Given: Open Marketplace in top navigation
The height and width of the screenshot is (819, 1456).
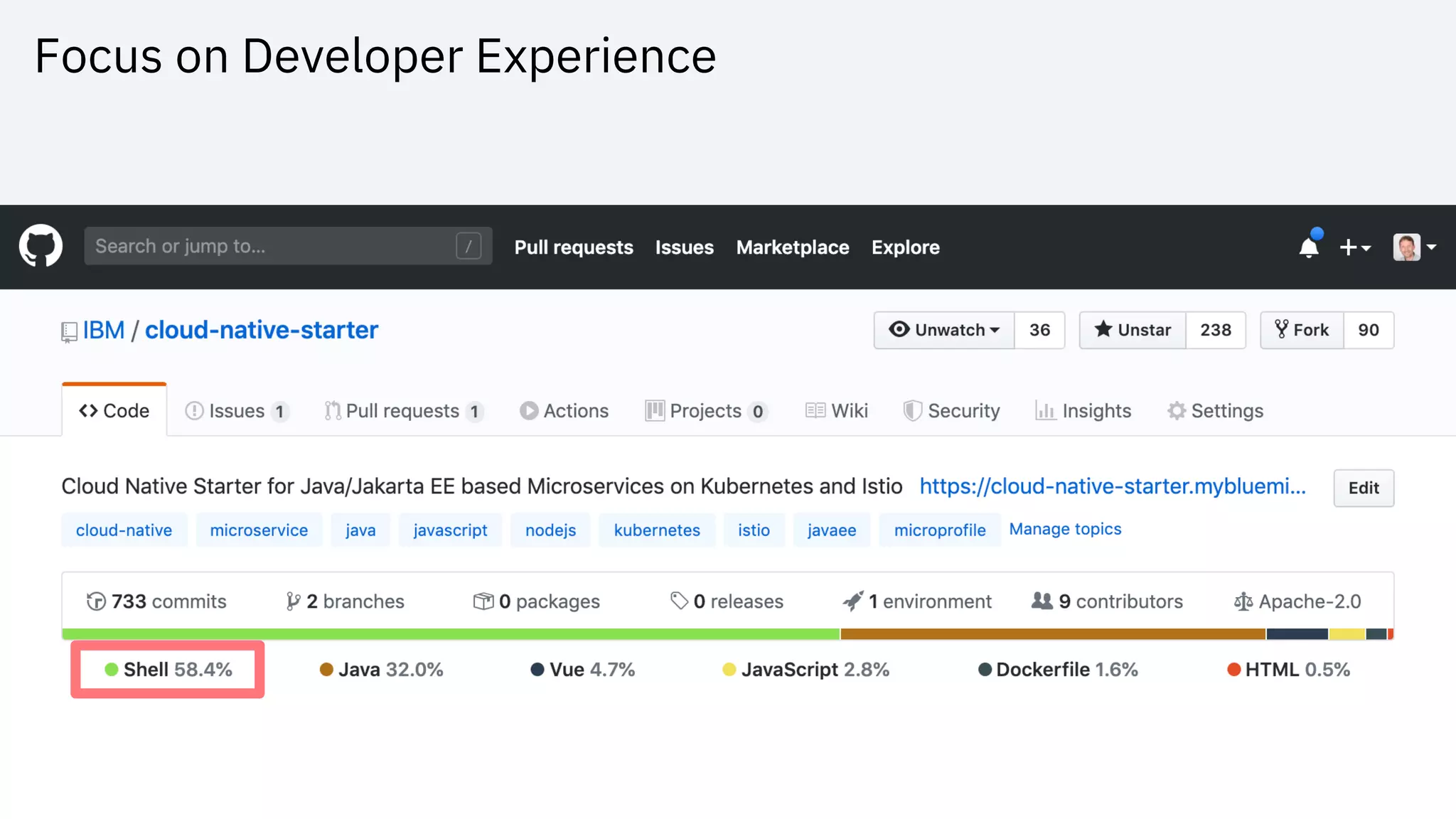Looking at the screenshot, I should tap(793, 247).
